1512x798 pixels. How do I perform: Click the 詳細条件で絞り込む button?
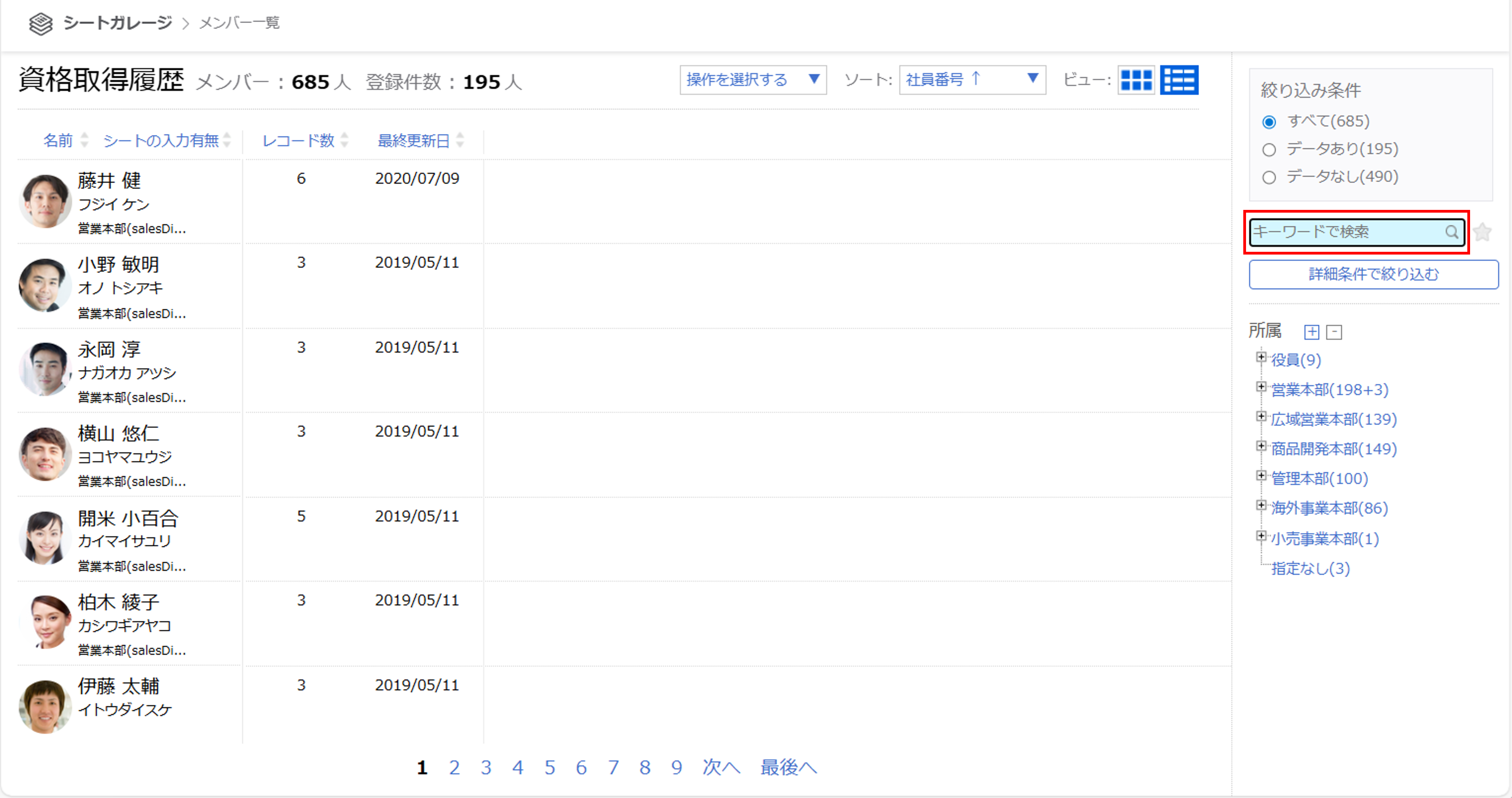(1373, 274)
